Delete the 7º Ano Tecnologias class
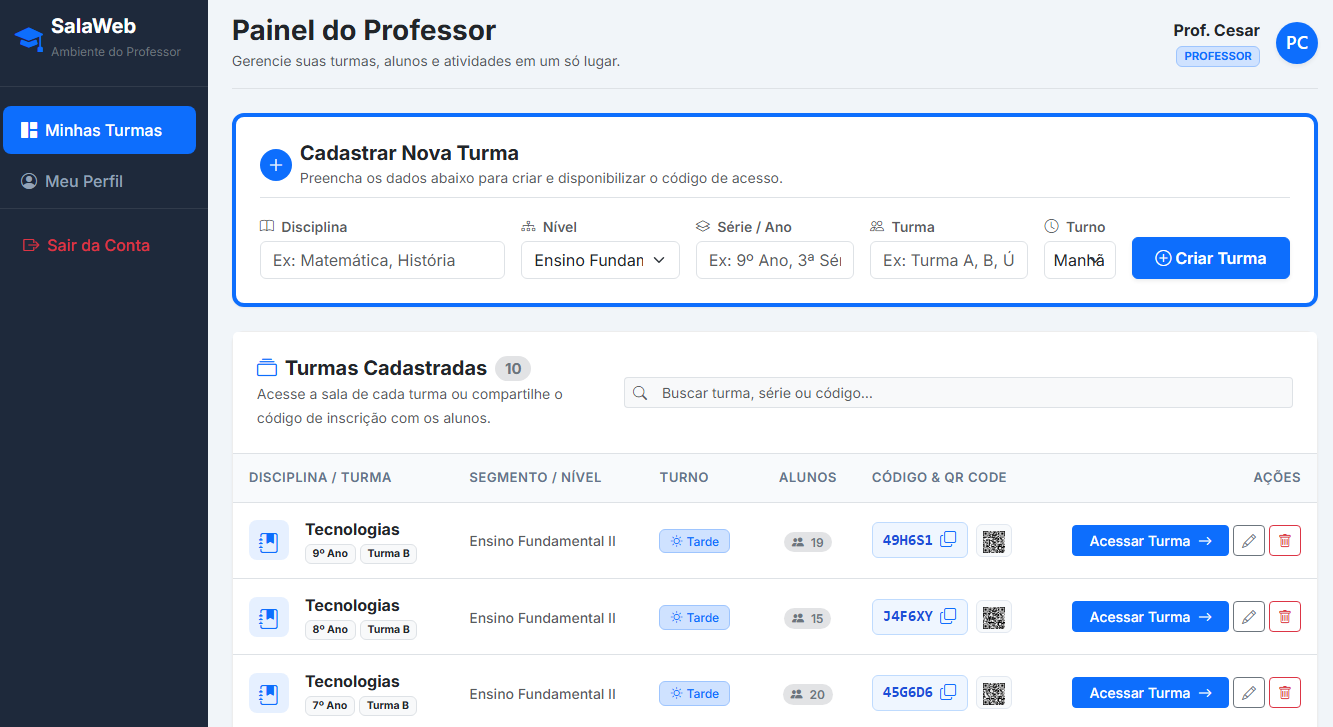Viewport: 1333px width, 727px height. [1285, 693]
